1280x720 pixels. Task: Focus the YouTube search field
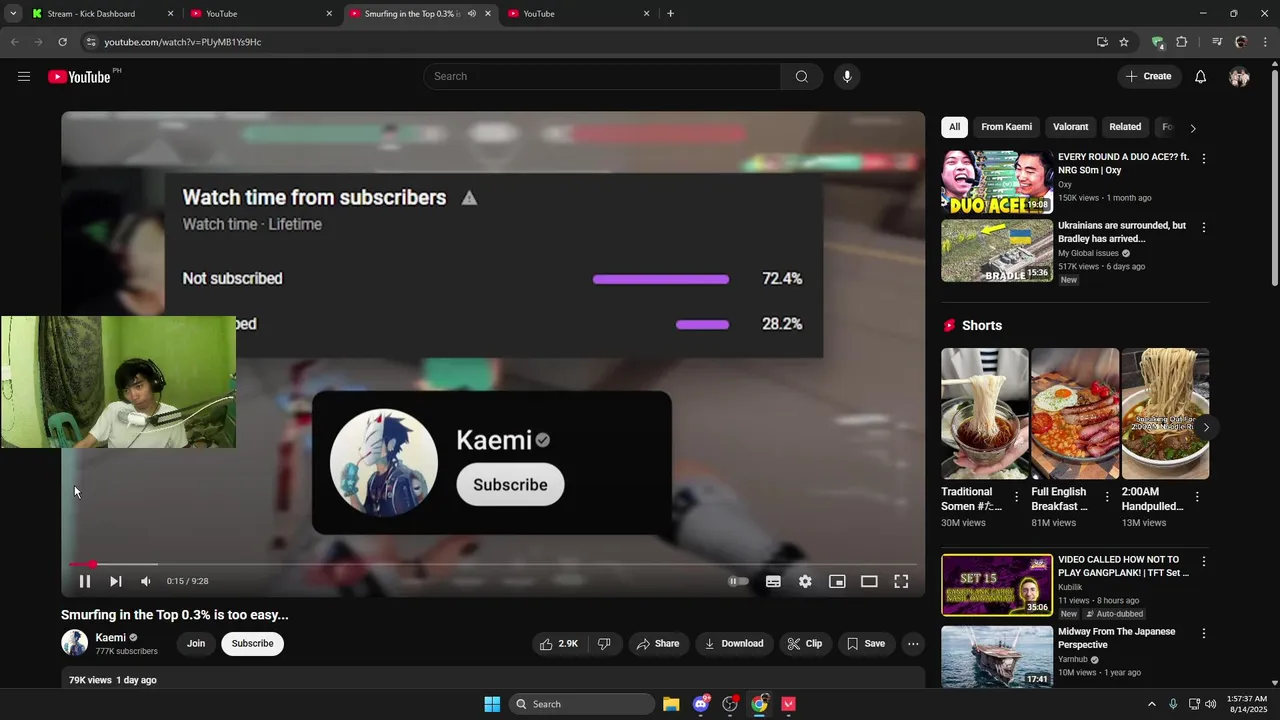(603, 77)
